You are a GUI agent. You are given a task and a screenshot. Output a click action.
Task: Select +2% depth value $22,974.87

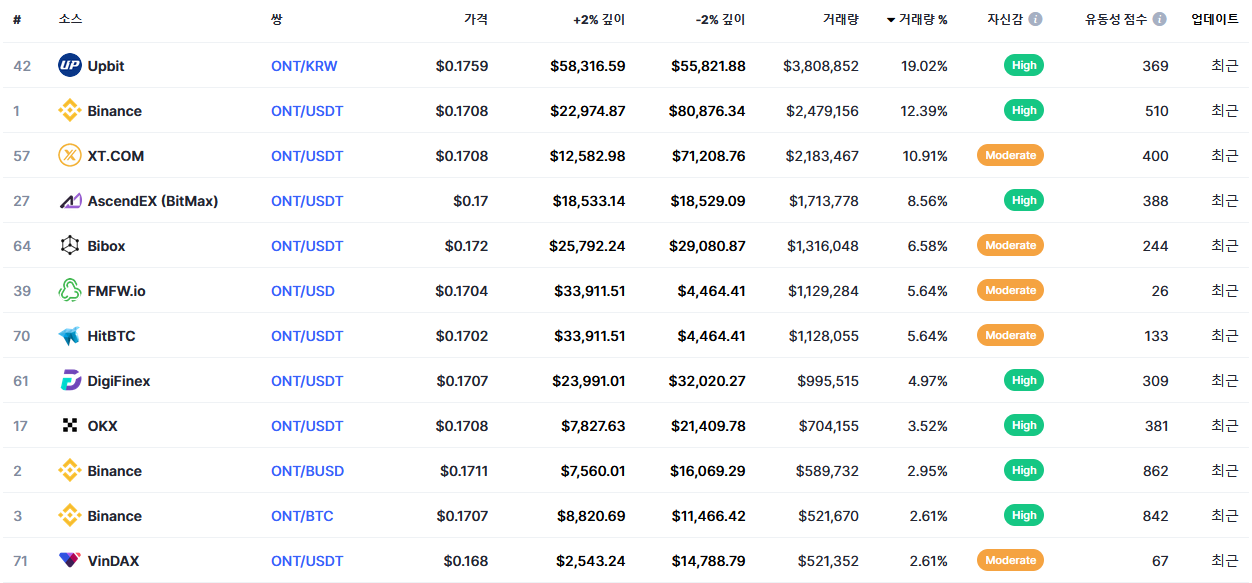click(x=587, y=111)
